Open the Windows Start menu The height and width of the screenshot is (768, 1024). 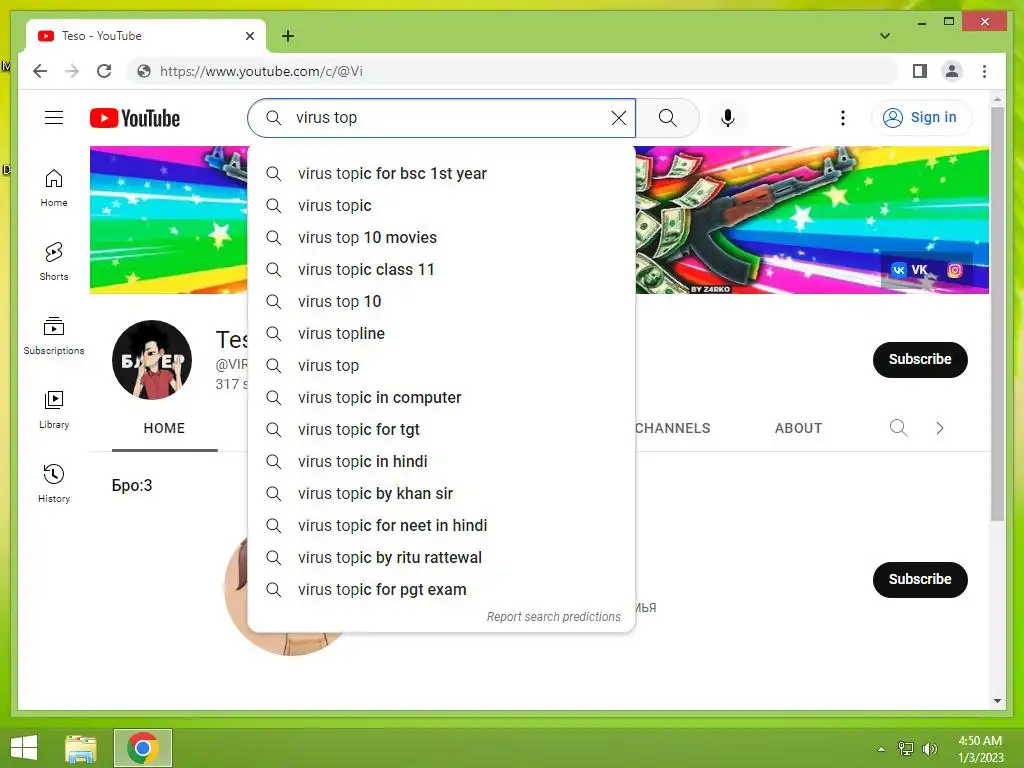tap(24, 748)
